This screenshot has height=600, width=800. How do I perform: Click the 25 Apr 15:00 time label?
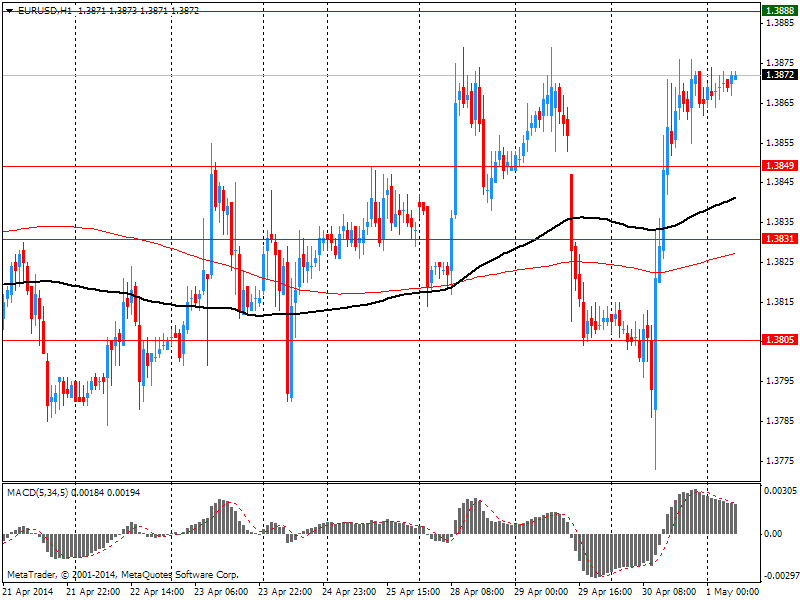(412, 592)
